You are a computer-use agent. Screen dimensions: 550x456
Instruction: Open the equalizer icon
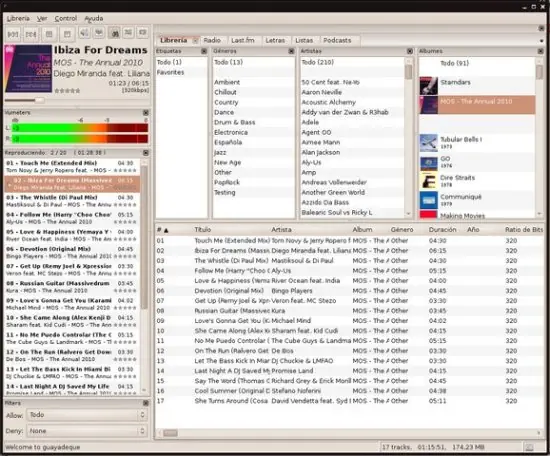[99, 33]
